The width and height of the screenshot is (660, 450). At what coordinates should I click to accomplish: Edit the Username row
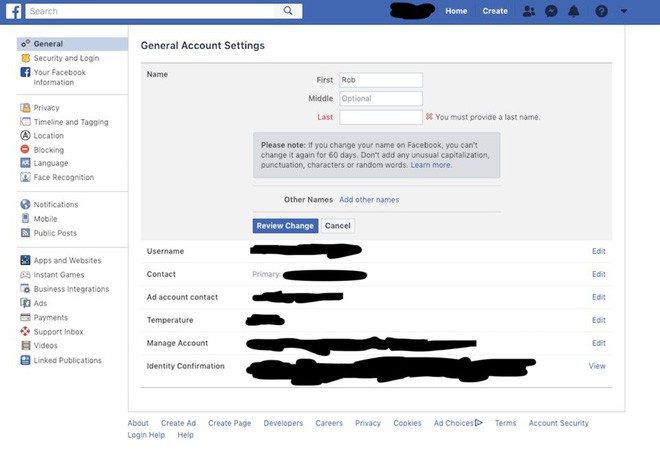click(x=599, y=251)
